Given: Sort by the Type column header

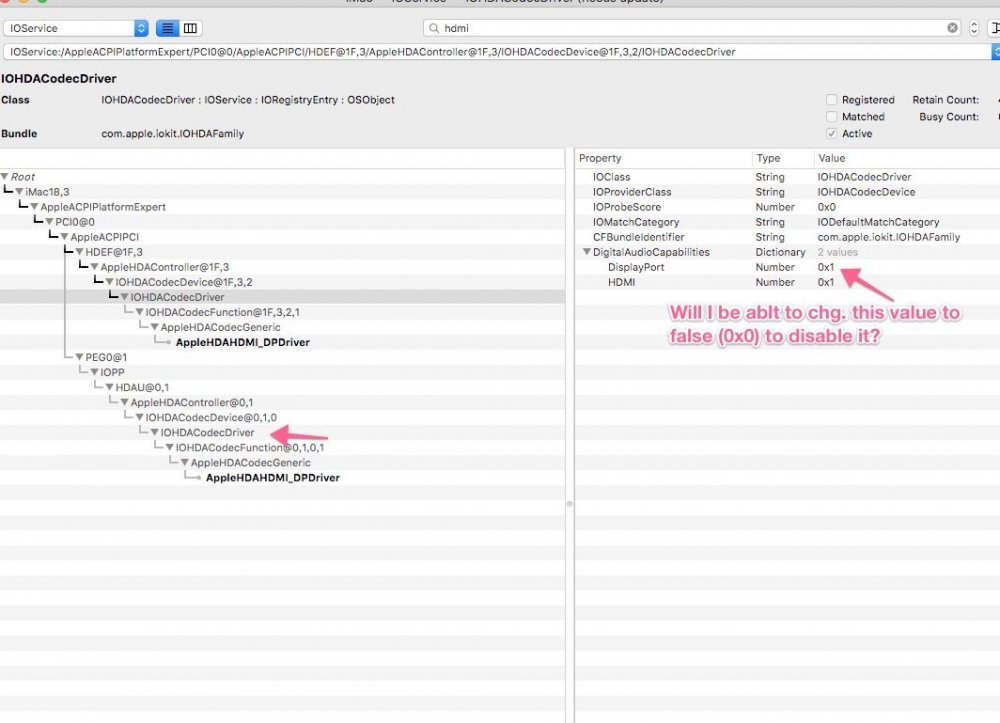Looking at the screenshot, I should point(783,158).
